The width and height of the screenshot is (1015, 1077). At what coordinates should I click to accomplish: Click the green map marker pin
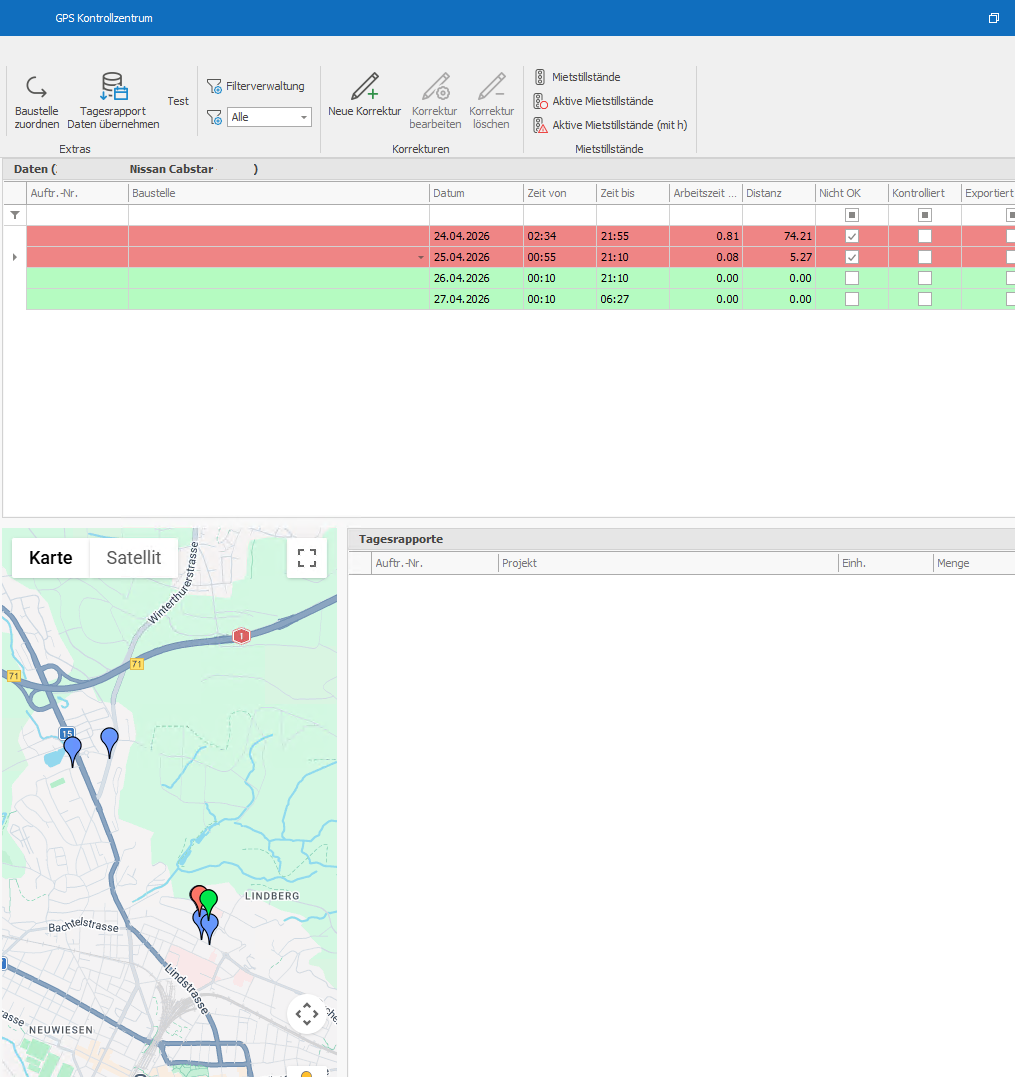coord(209,901)
